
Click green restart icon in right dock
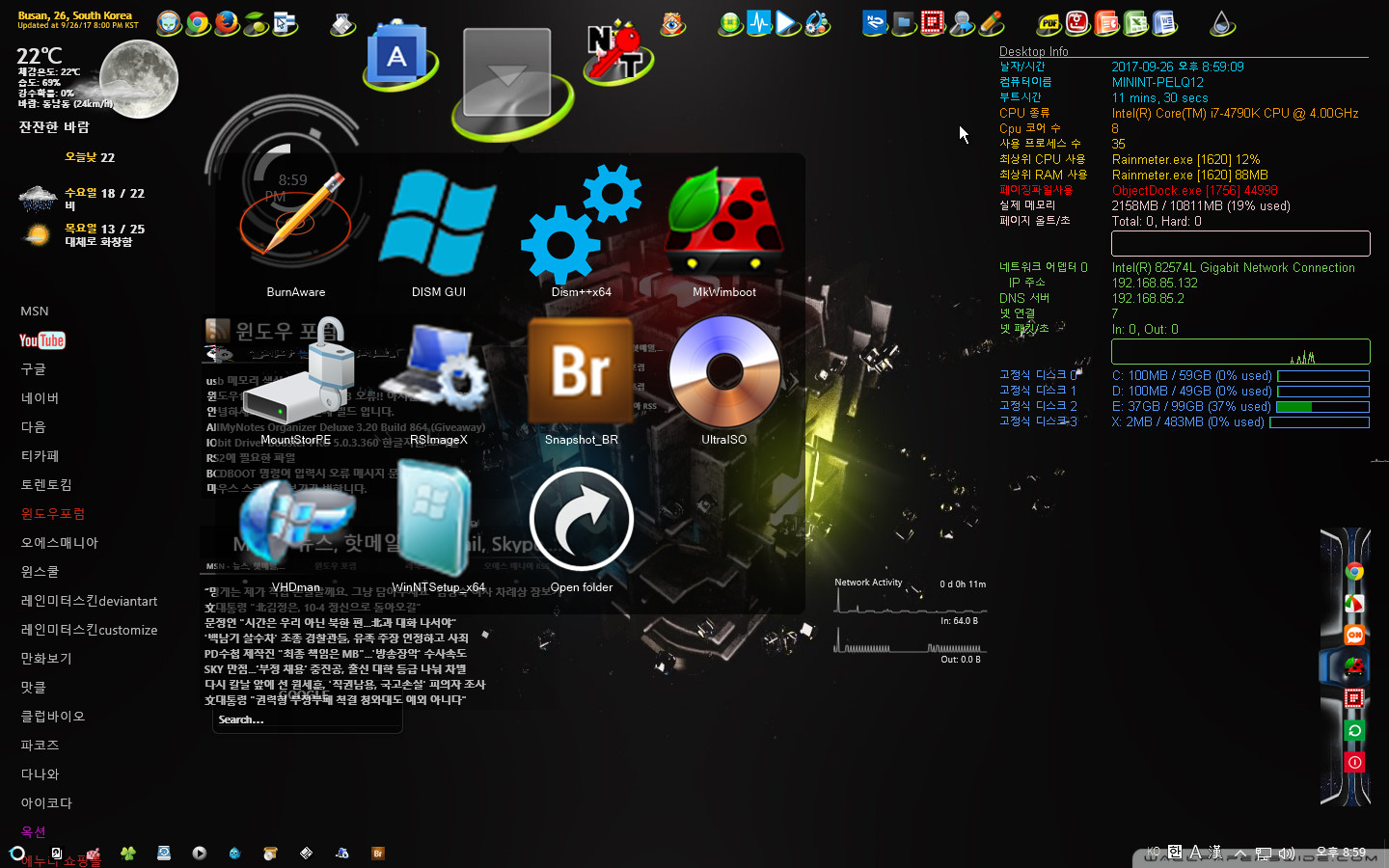pos(1354,730)
